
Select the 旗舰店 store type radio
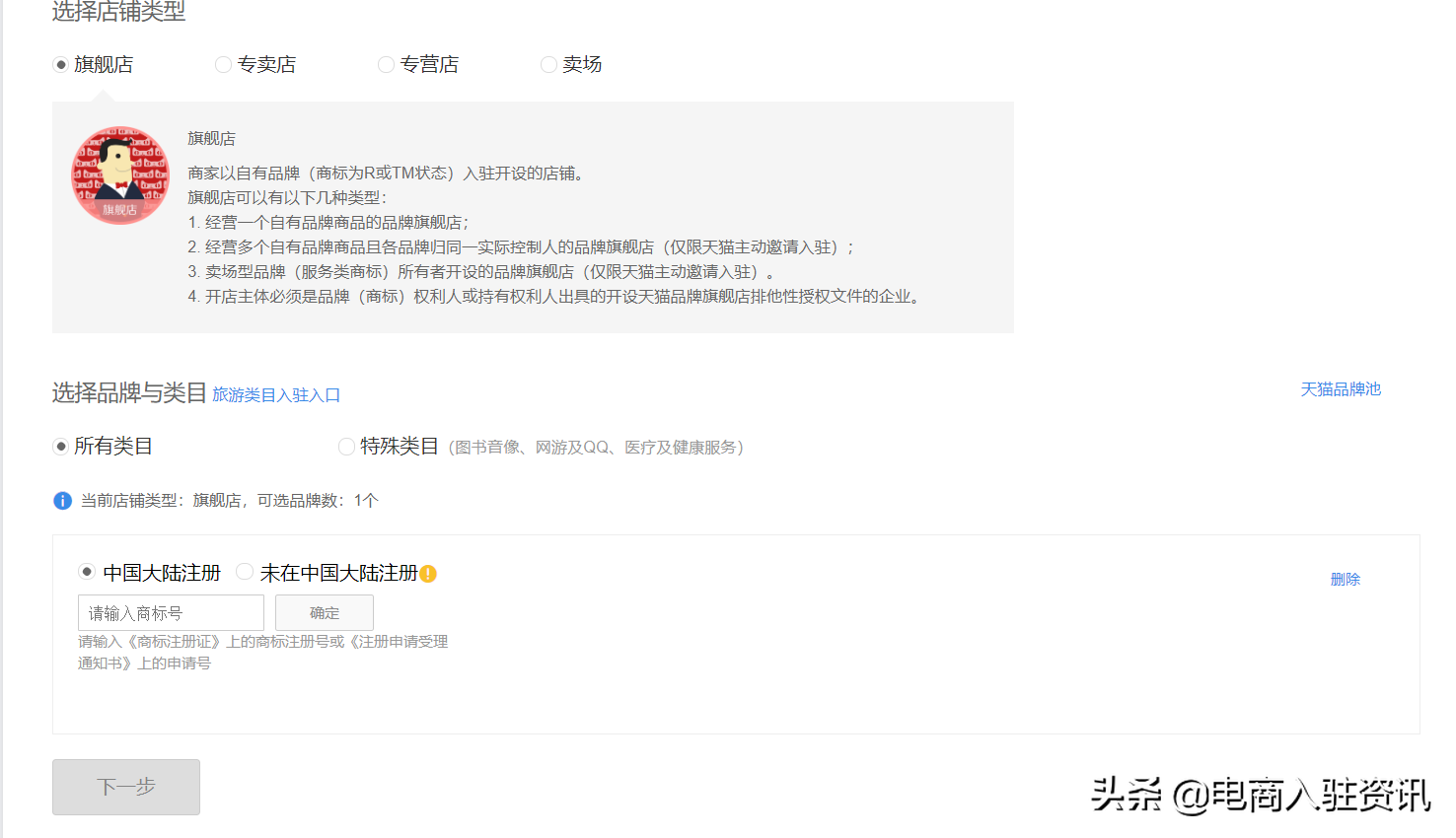click(61, 64)
